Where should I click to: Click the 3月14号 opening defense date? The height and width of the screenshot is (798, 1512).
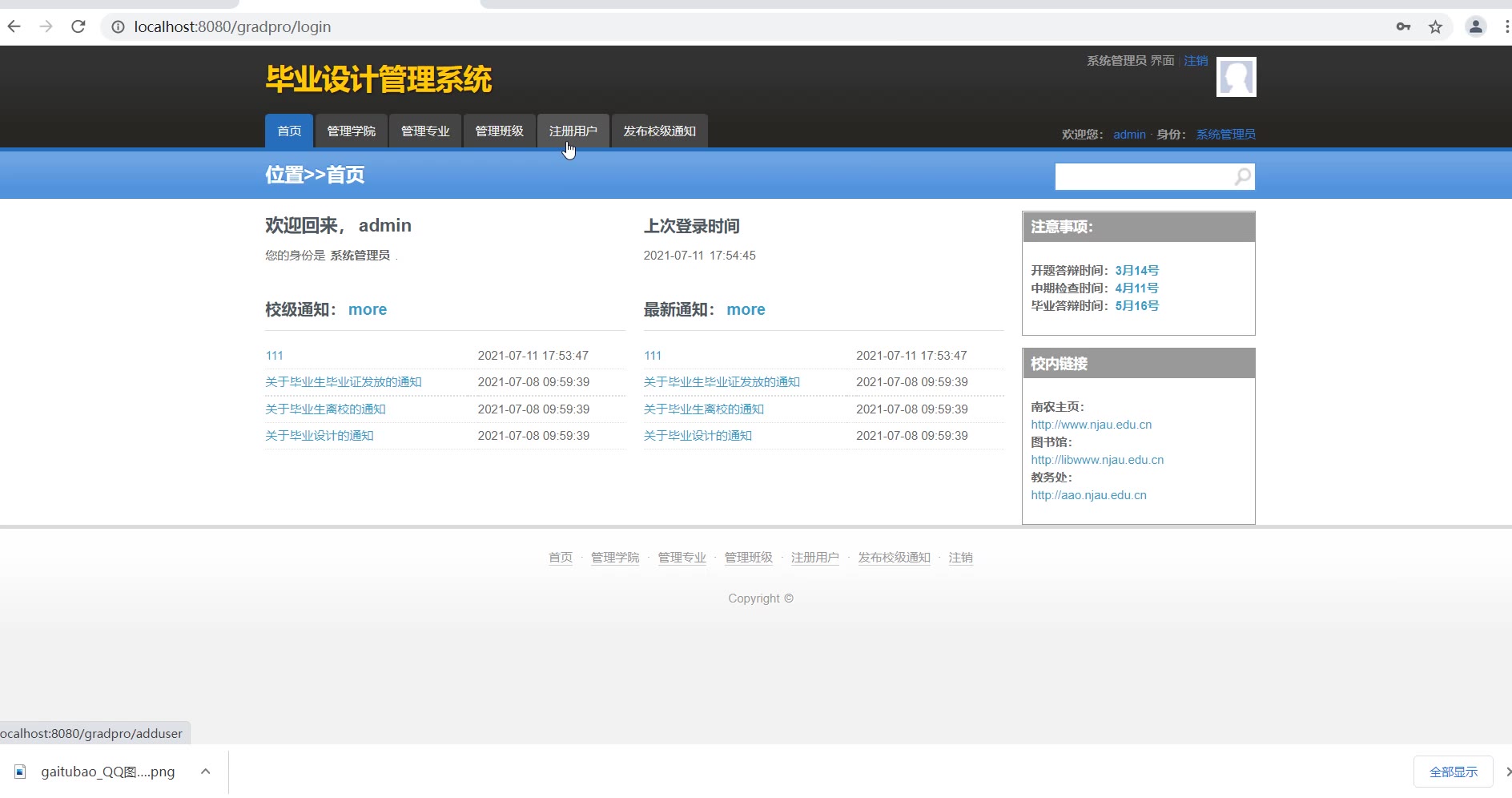click(x=1137, y=271)
